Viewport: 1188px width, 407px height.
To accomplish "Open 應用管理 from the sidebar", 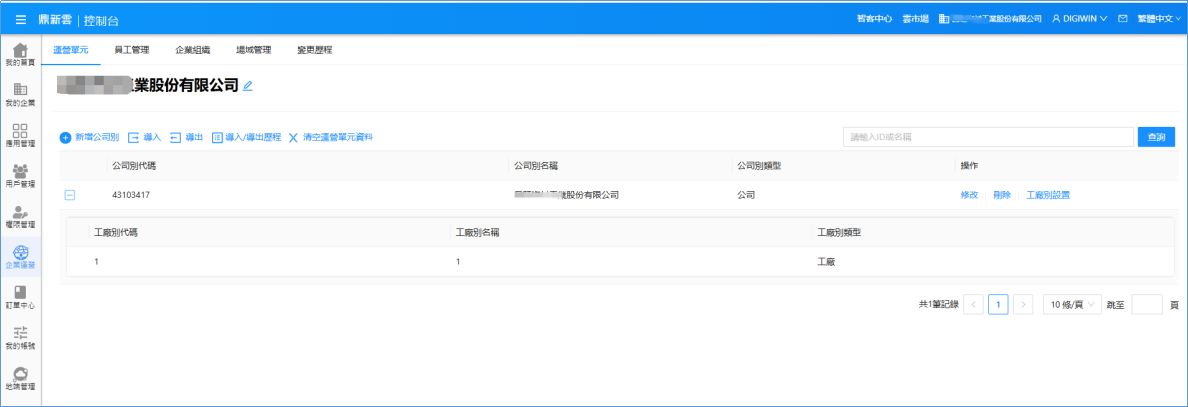I will 20,136.
